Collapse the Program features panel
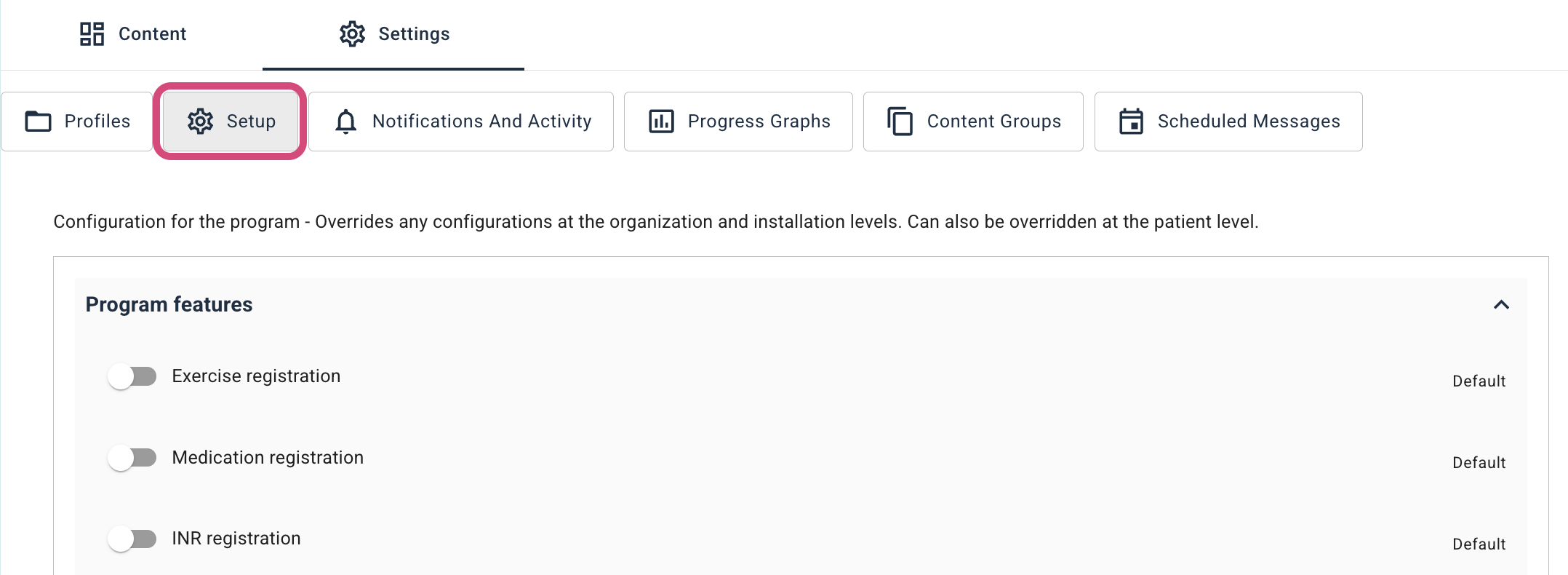 [1502, 305]
